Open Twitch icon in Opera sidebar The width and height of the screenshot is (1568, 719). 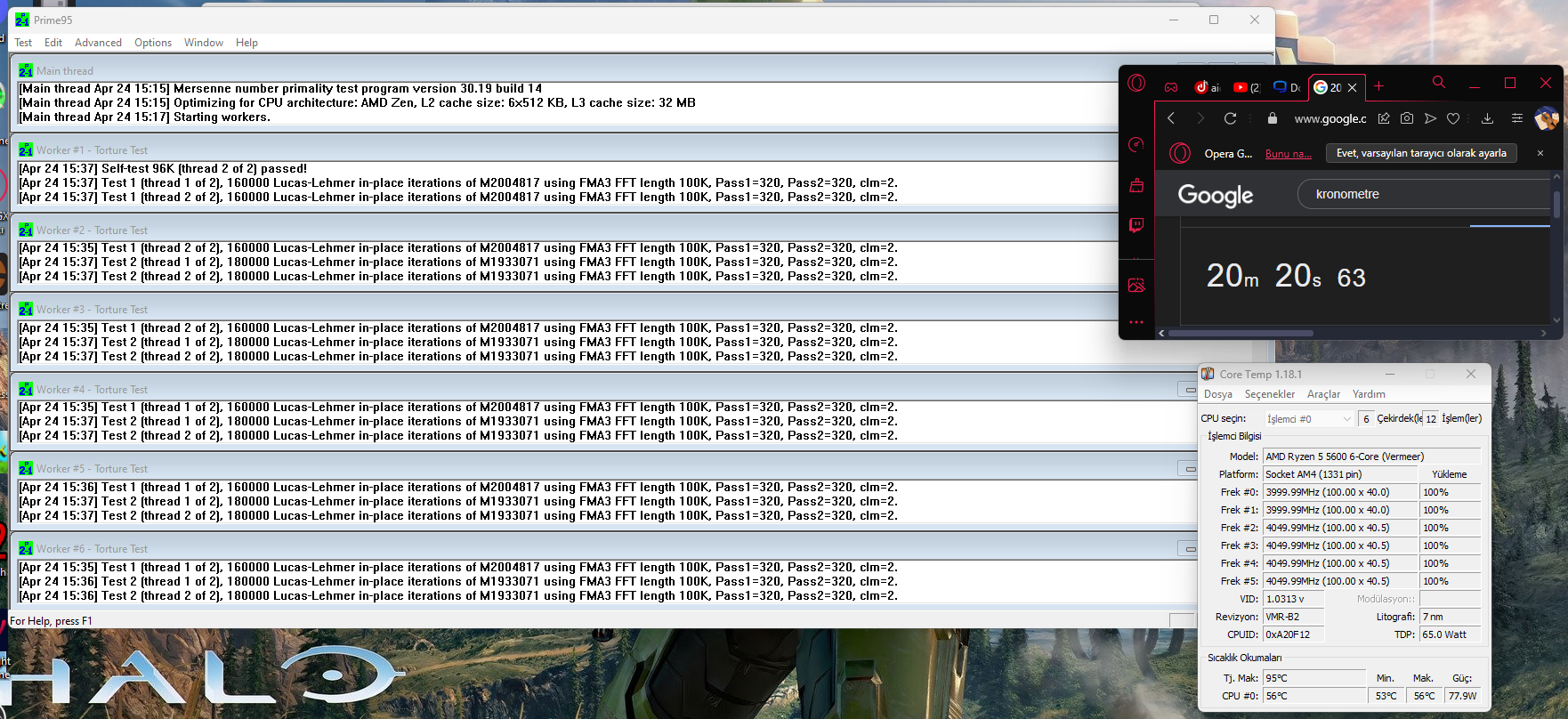(x=1136, y=225)
